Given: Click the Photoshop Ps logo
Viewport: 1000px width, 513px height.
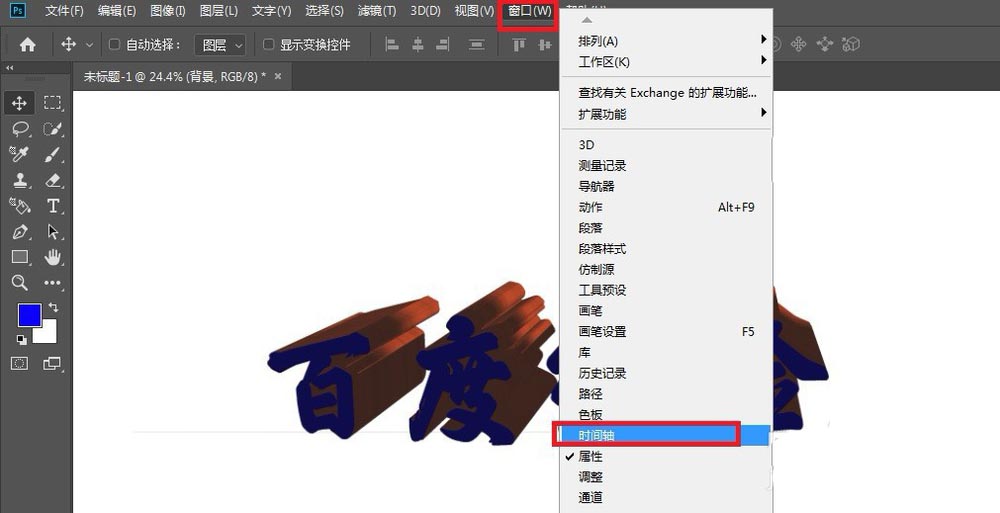Looking at the screenshot, I should pos(18,10).
